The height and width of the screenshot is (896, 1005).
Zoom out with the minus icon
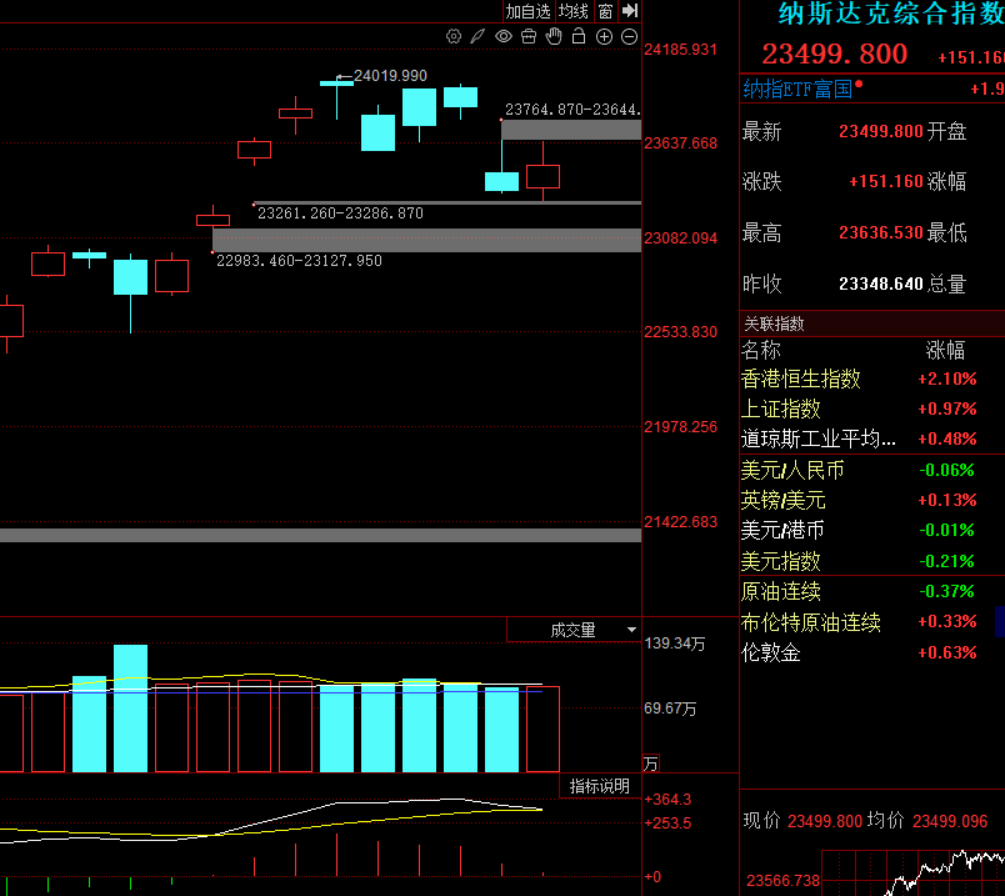coord(629,37)
